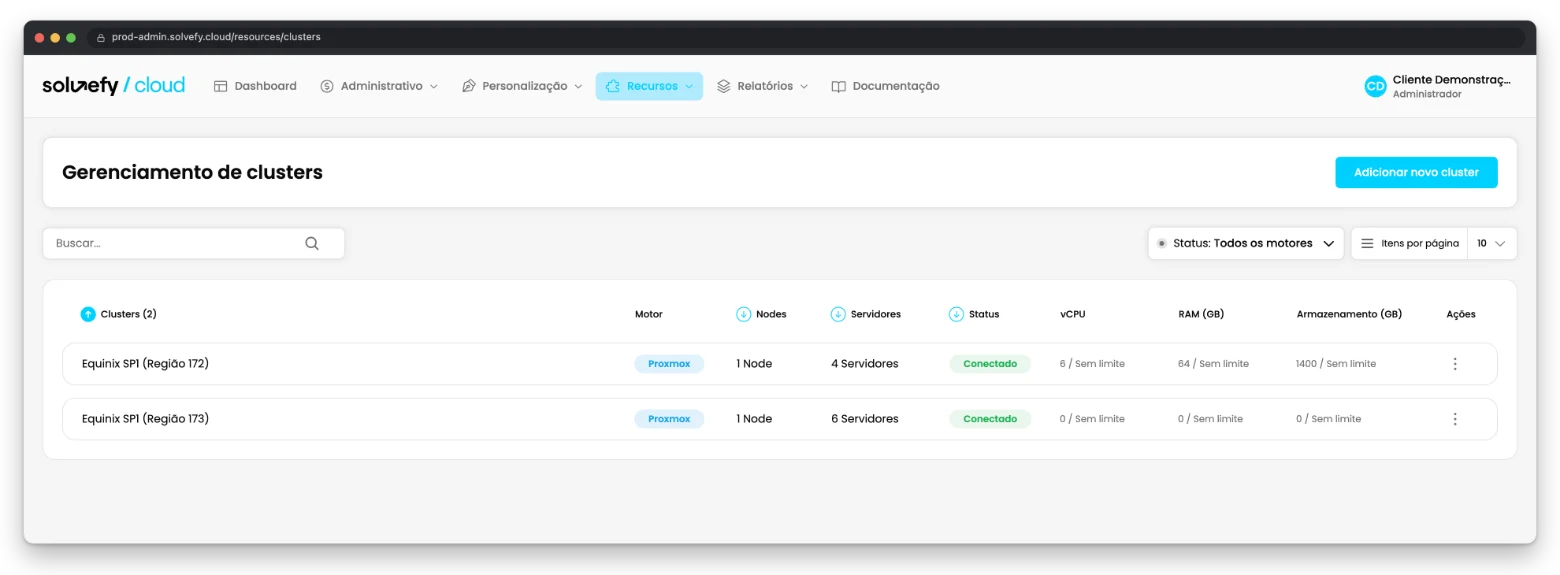Click the lock icon in address bar
Image resolution: width=1560 pixels, height=575 pixels.
click(x=101, y=37)
